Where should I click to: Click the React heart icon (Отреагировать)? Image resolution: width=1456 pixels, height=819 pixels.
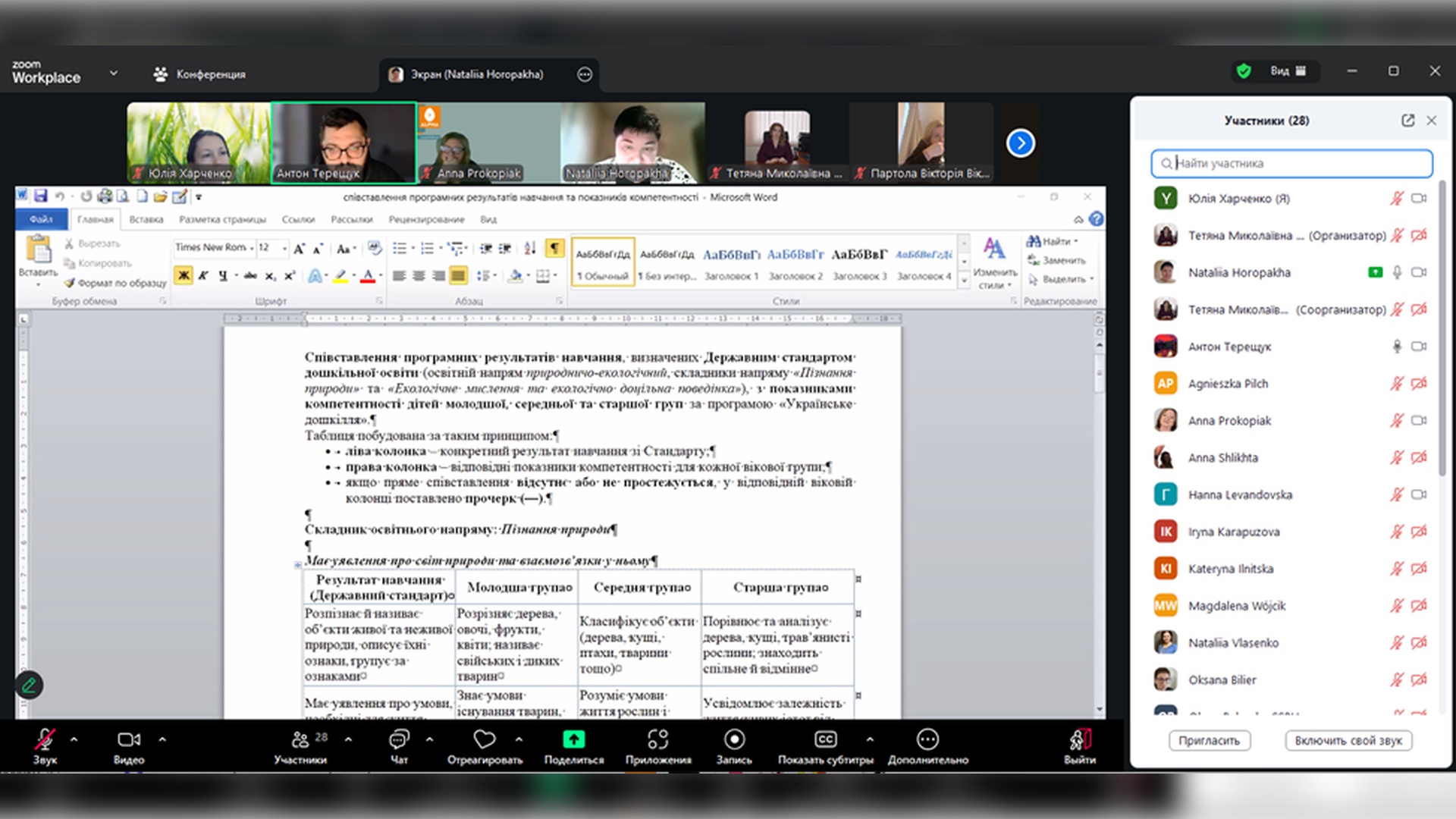(484, 739)
